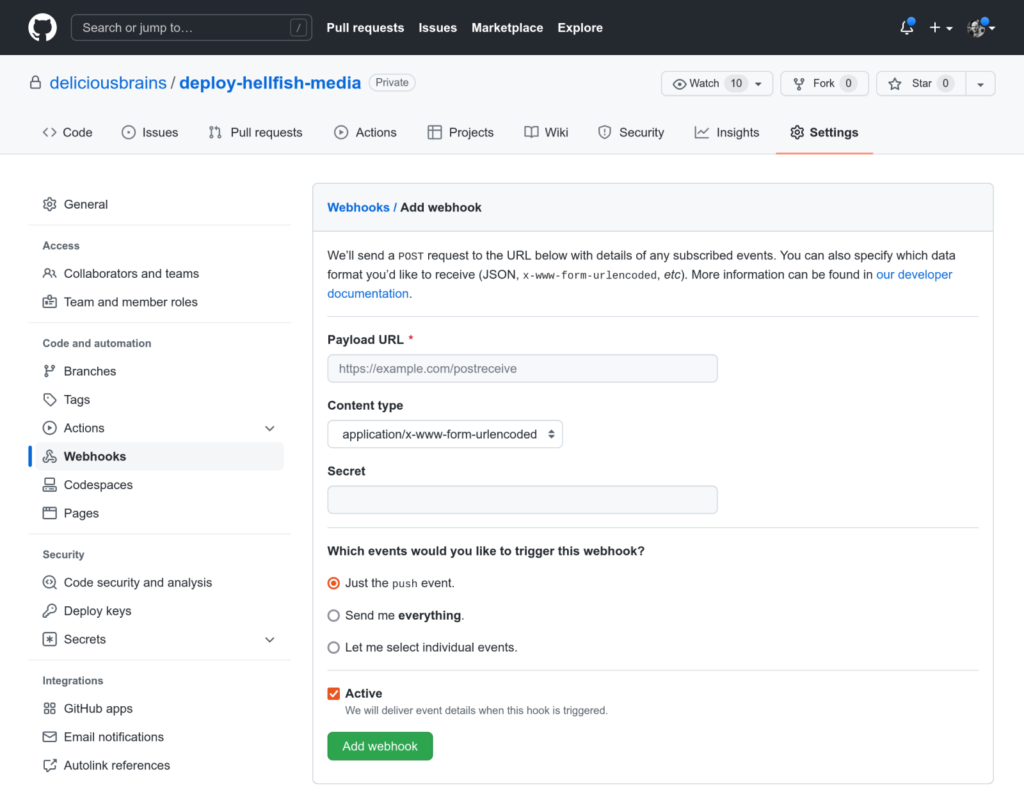Enable the 'Send me everything' option
This screenshot has width=1024, height=799.
[333, 615]
